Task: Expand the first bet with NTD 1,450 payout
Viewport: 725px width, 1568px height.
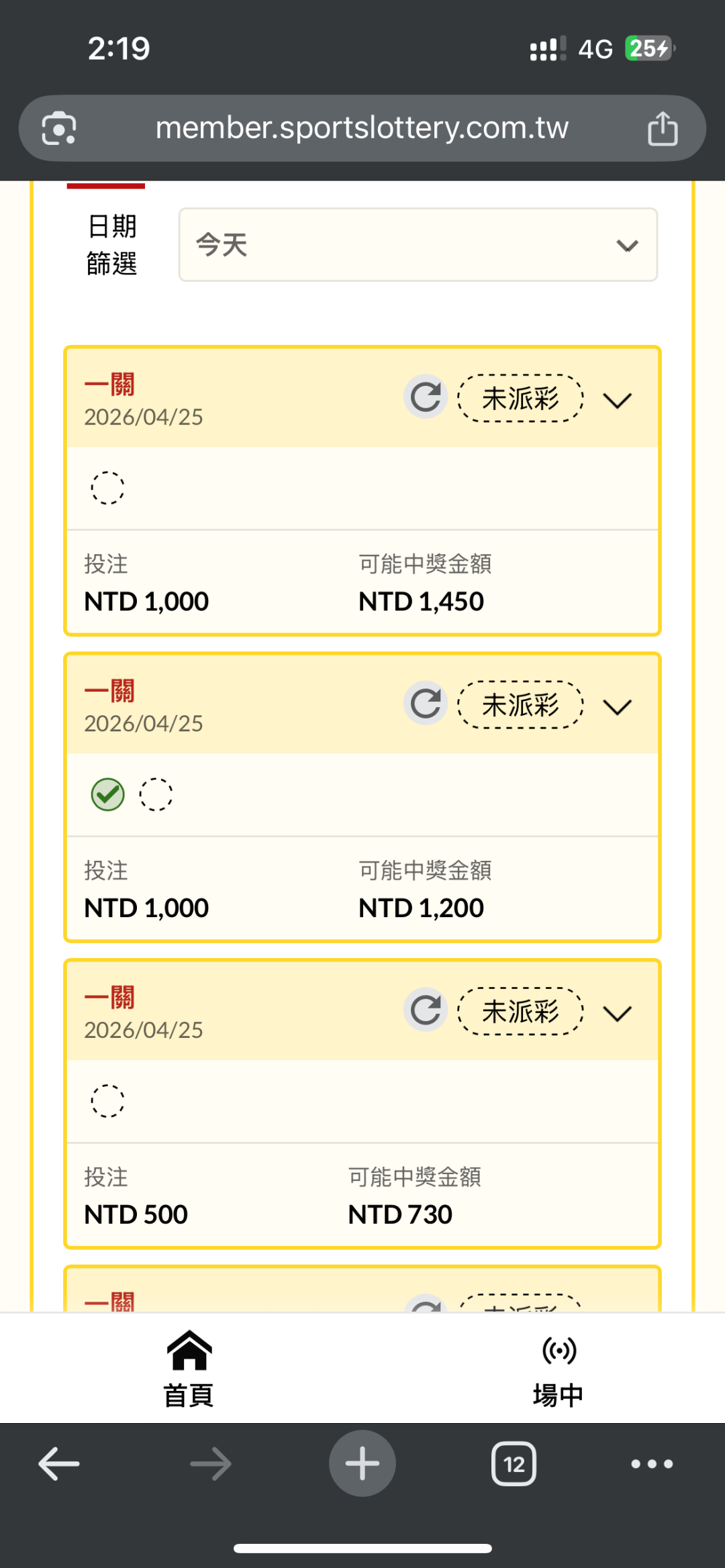Action: [x=618, y=401]
